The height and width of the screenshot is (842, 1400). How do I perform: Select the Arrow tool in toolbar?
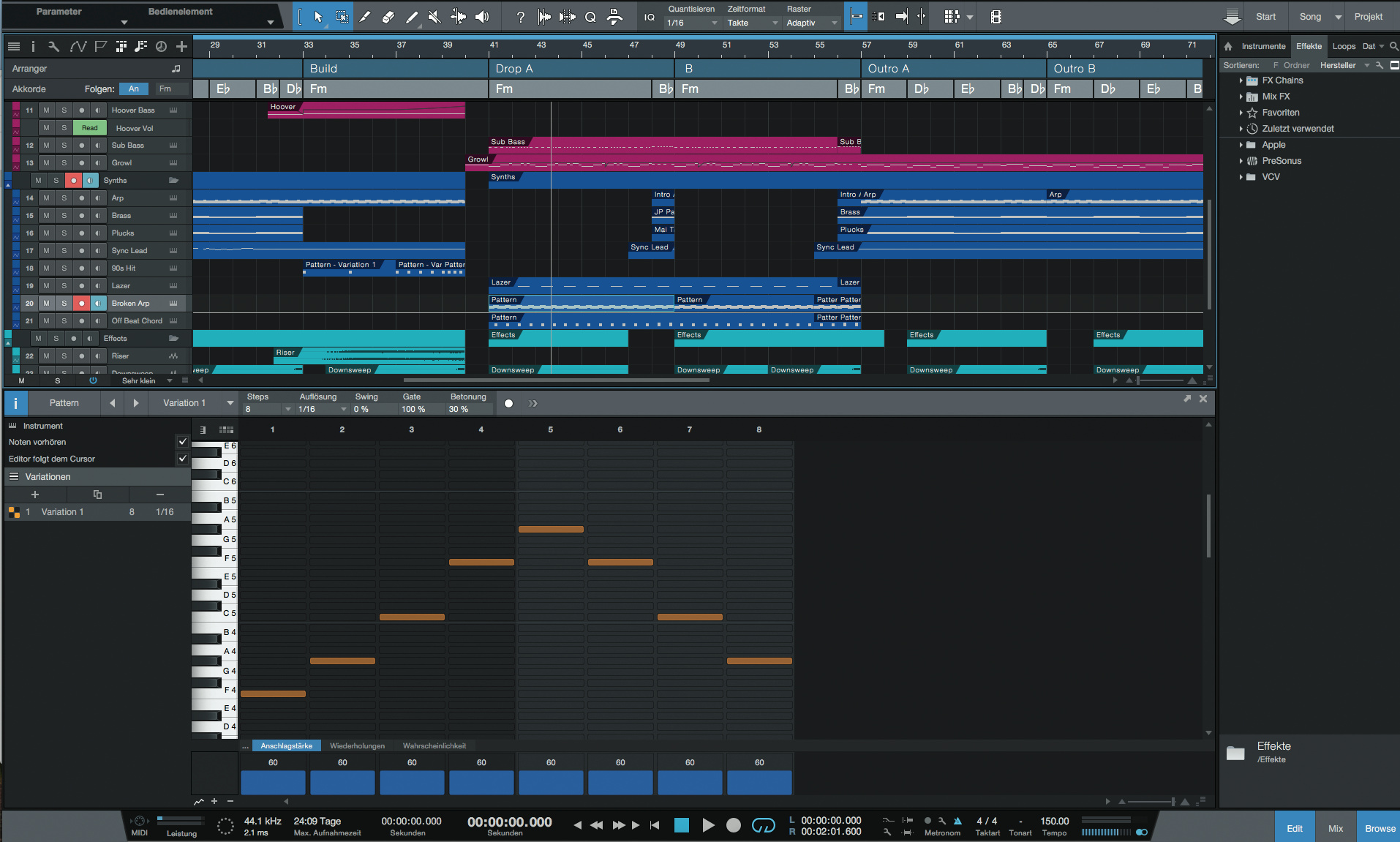(318, 17)
